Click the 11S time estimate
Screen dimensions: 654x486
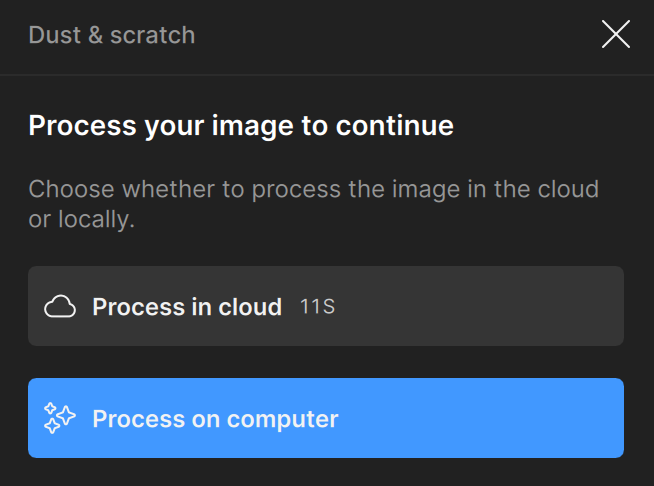(x=317, y=307)
